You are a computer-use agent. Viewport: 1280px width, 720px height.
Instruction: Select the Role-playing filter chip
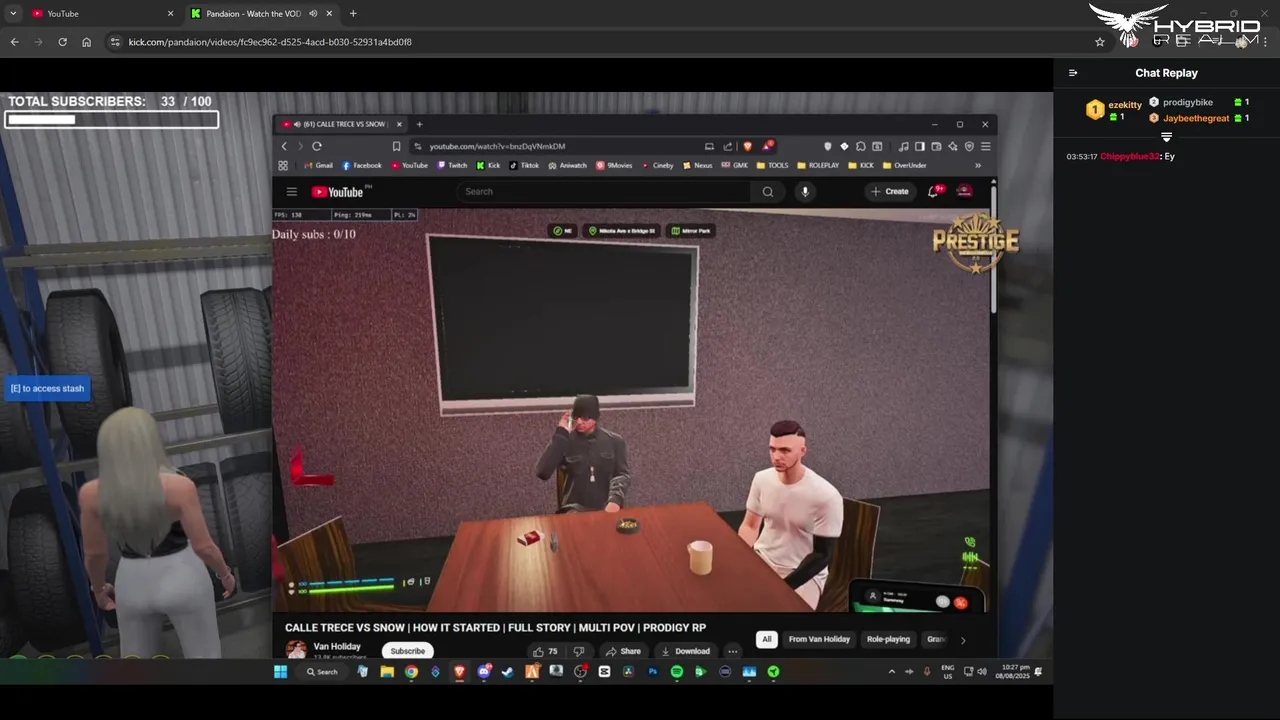tap(888, 639)
